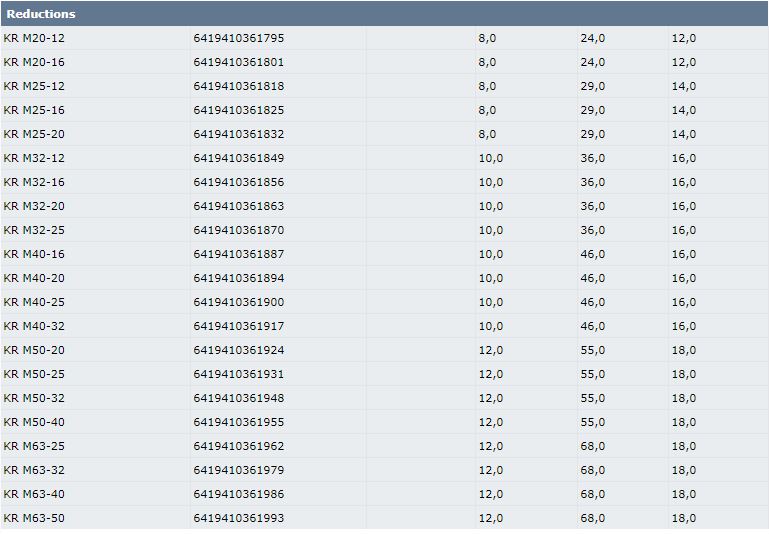Select the KR M40-32 product name
Screen dimensions: 769x534
(34, 327)
